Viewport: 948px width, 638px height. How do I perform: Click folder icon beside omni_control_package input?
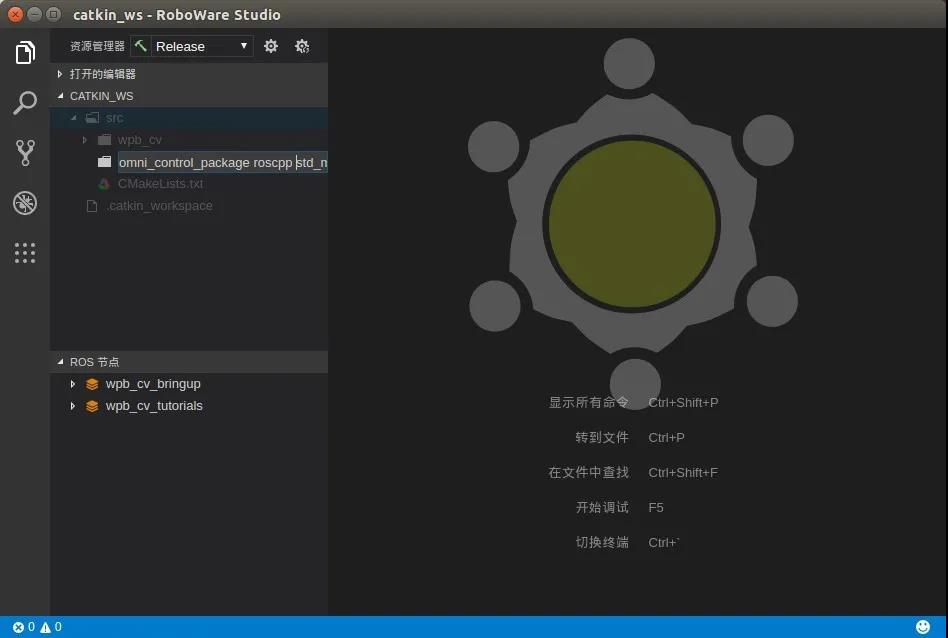point(105,161)
